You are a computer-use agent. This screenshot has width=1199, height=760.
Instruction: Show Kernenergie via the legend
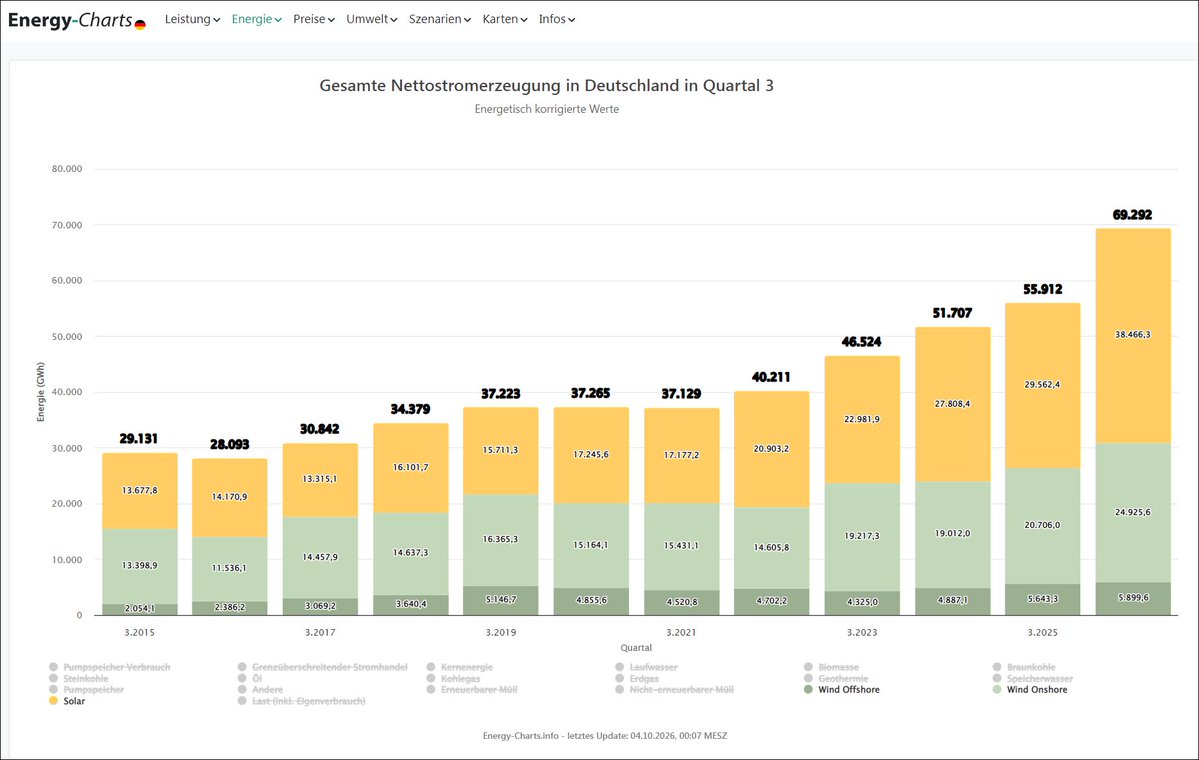[x=460, y=667]
